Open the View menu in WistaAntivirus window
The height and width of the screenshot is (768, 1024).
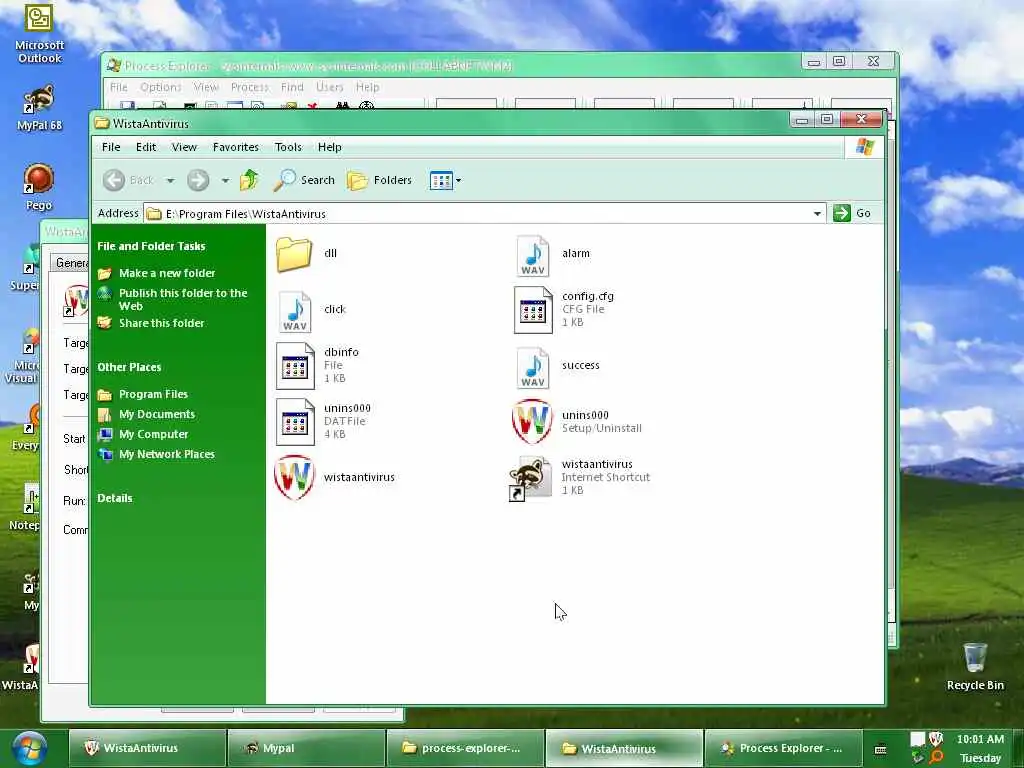click(x=184, y=147)
